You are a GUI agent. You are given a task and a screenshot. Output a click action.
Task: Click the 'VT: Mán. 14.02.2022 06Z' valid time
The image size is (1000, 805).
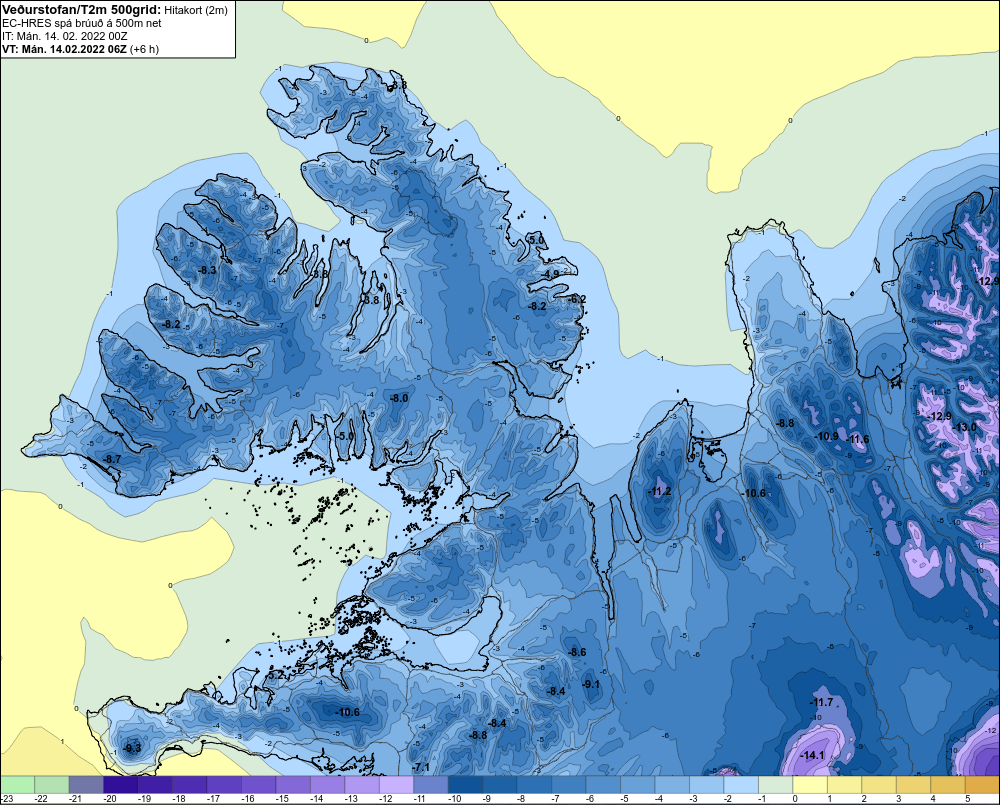tap(64, 49)
